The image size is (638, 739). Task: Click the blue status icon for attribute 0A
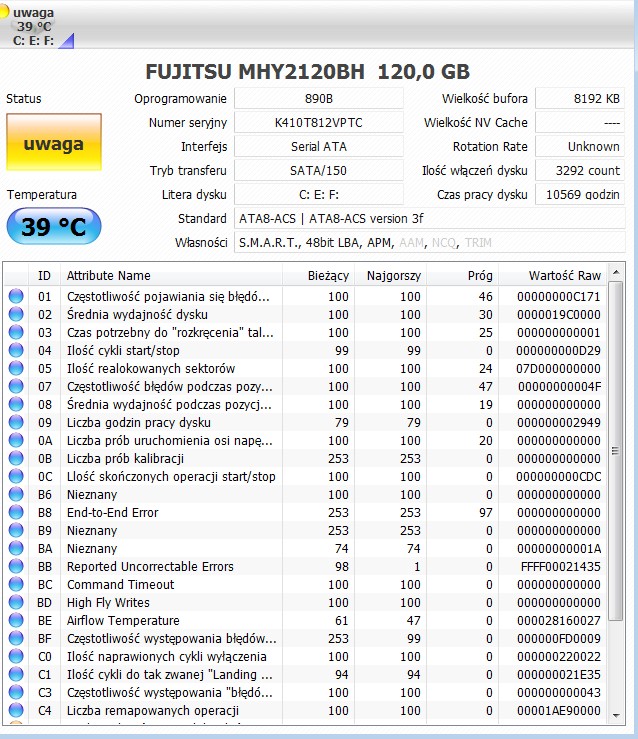pyautogui.click(x=16, y=440)
